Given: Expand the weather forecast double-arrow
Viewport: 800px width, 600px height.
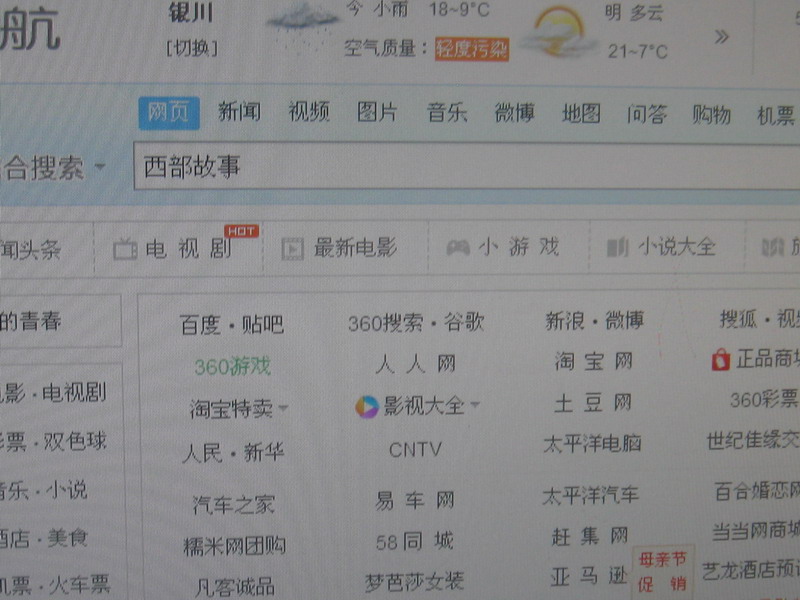Looking at the screenshot, I should [x=721, y=37].
